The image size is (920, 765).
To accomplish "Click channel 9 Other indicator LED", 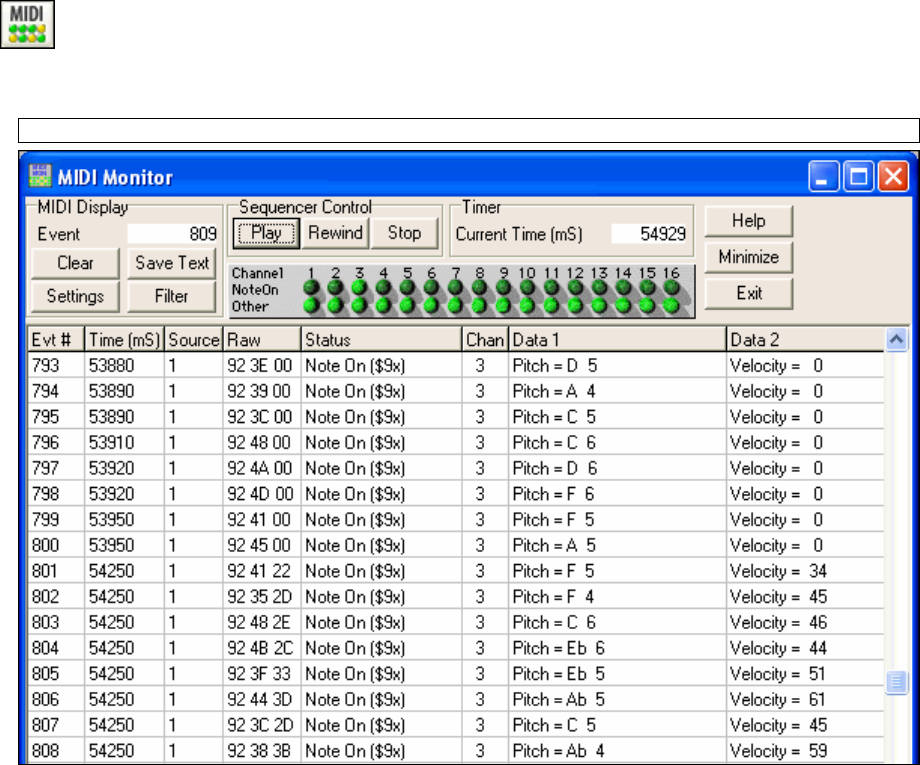I will tap(503, 305).
